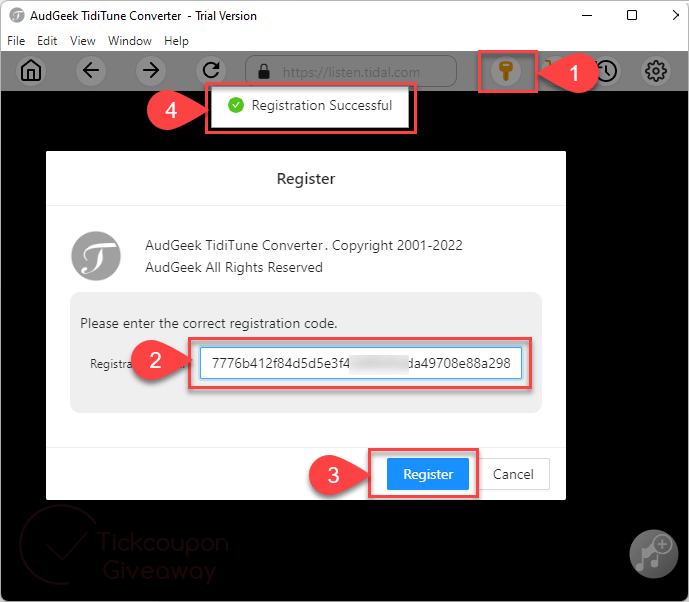This screenshot has height=602, width=689.
Task: Reload the page with refresh icon
Action: pyautogui.click(x=211, y=71)
